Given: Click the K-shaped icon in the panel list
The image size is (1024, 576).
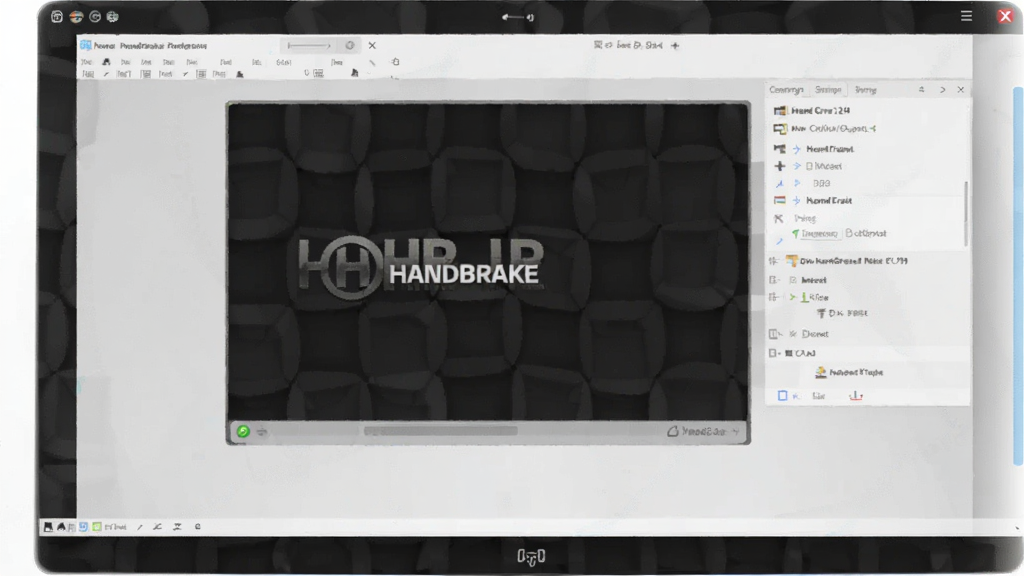Looking at the screenshot, I should pos(778,219).
